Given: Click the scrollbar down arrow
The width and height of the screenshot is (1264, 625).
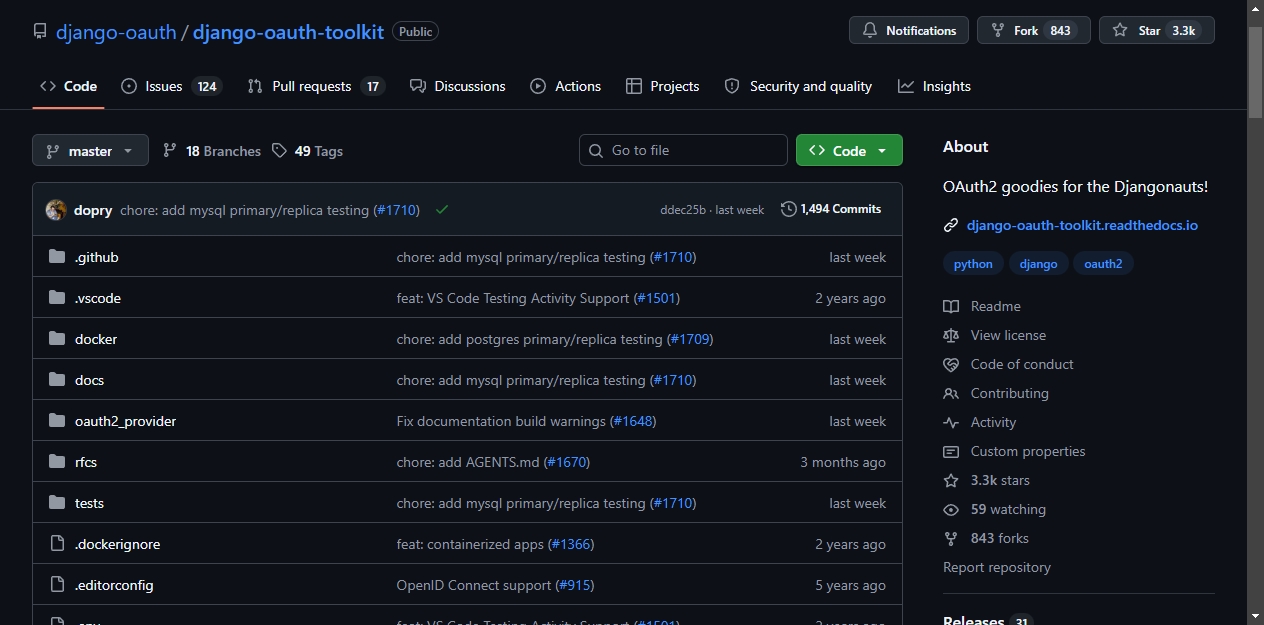Looking at the screenshot, I should (1255, 616).
